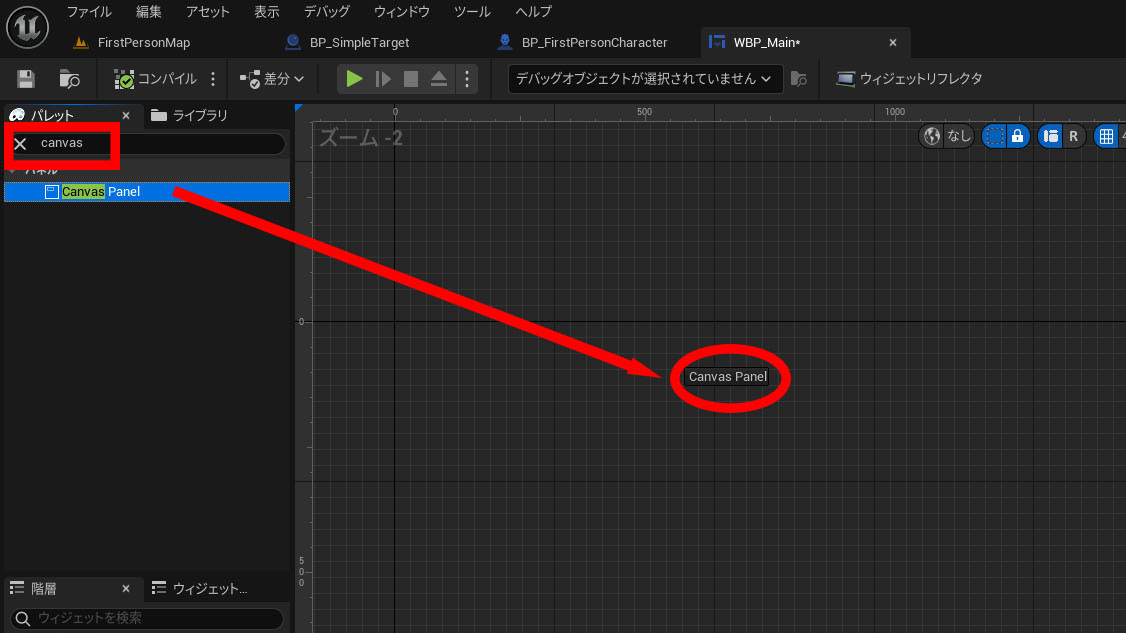Click the eject button in toolbar
1126x633 pixels.
(x=439, y=79)
